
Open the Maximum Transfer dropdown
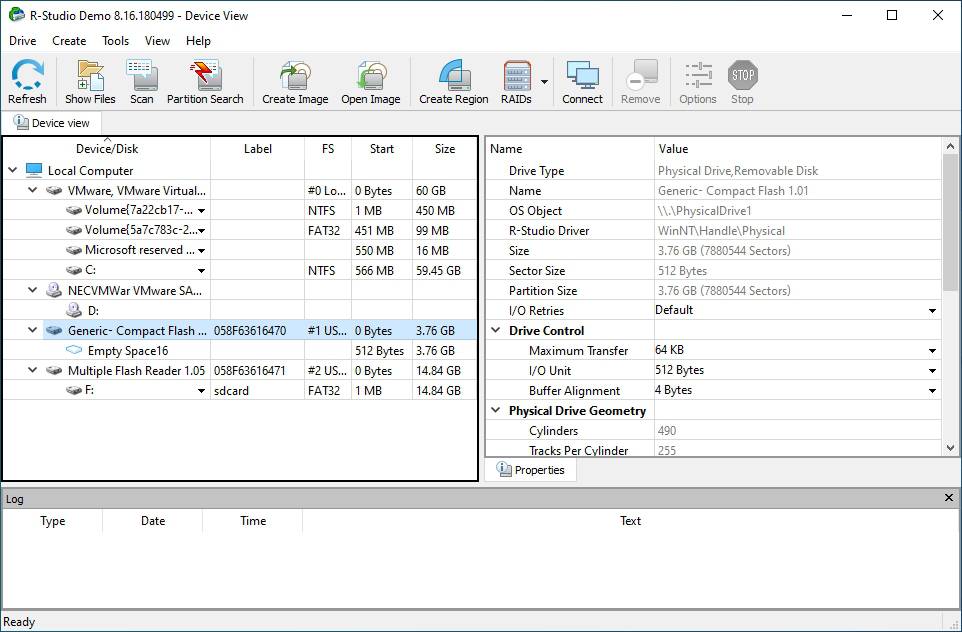pos(932,351)
